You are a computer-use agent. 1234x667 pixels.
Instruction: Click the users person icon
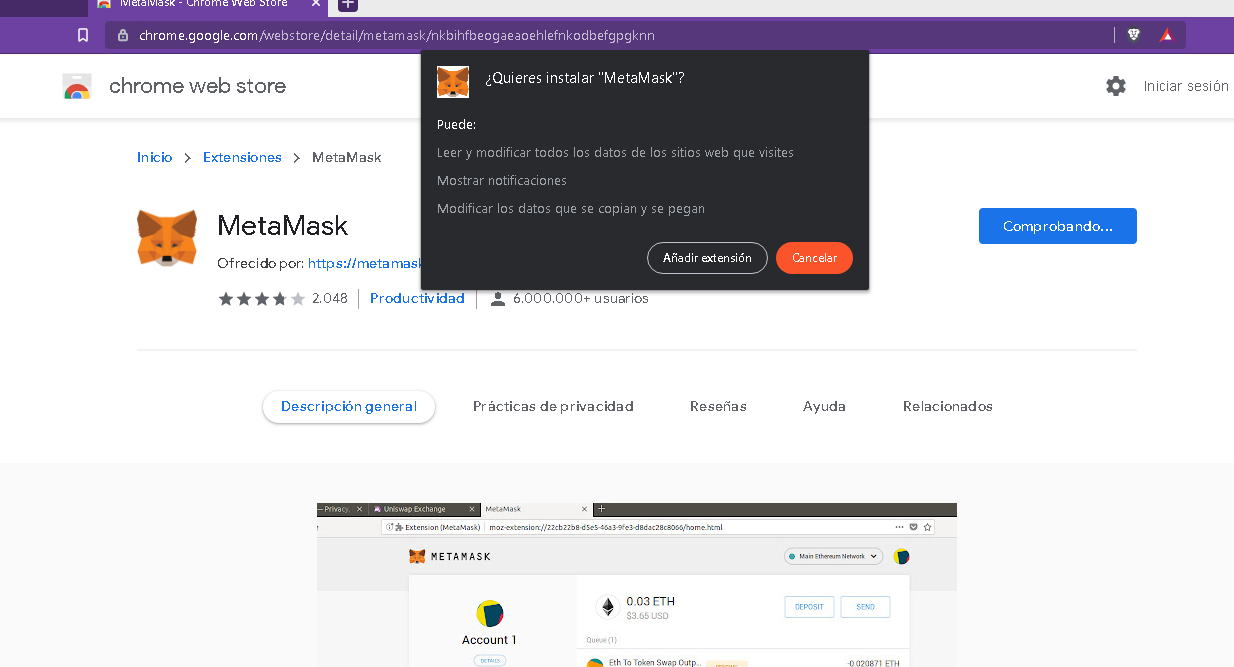point(498,298)
